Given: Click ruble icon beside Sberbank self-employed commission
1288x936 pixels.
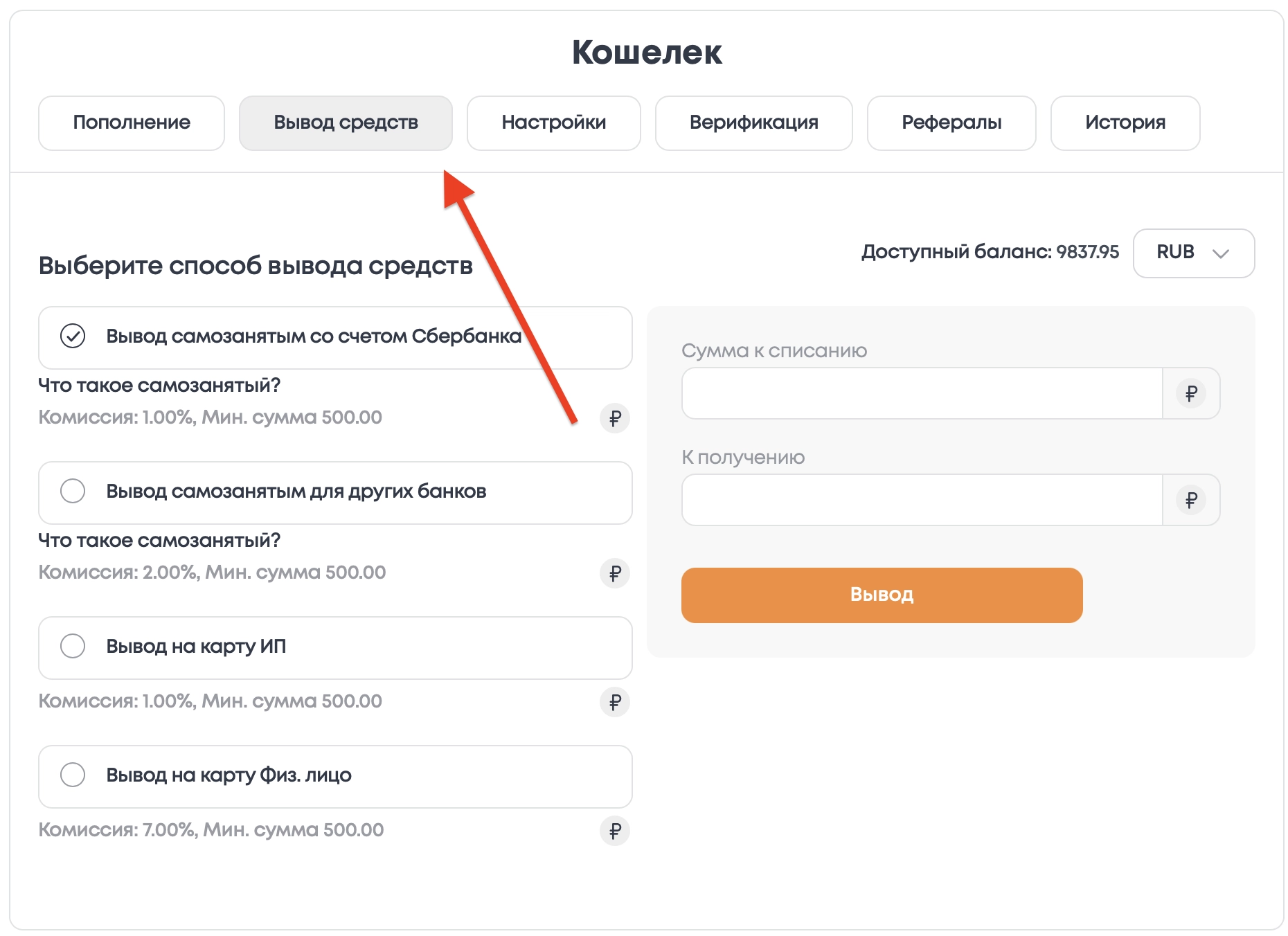Looking at the screenshot, I should pyautogui.click(x=614, y=418).
